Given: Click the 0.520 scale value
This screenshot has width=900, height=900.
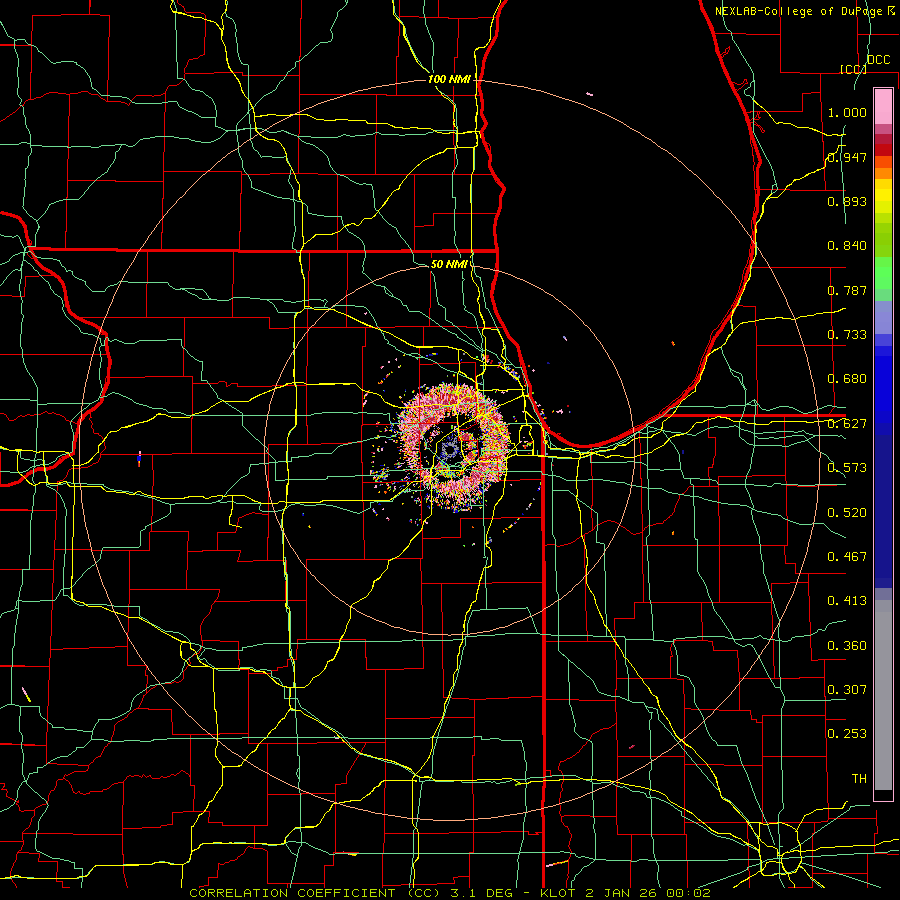Looking at the screenshot, I should 847,513.
